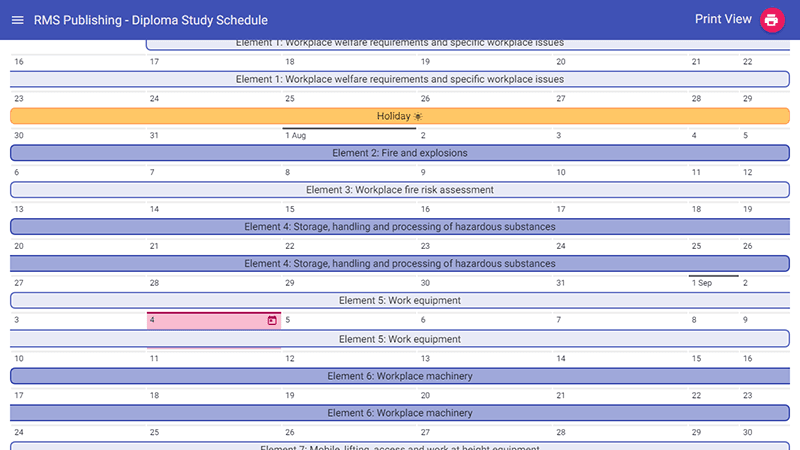Screen dimensions: 800x450
Task: Open the orange Holiday event bar
Action: pyautogui.click(x=400, y=116)
